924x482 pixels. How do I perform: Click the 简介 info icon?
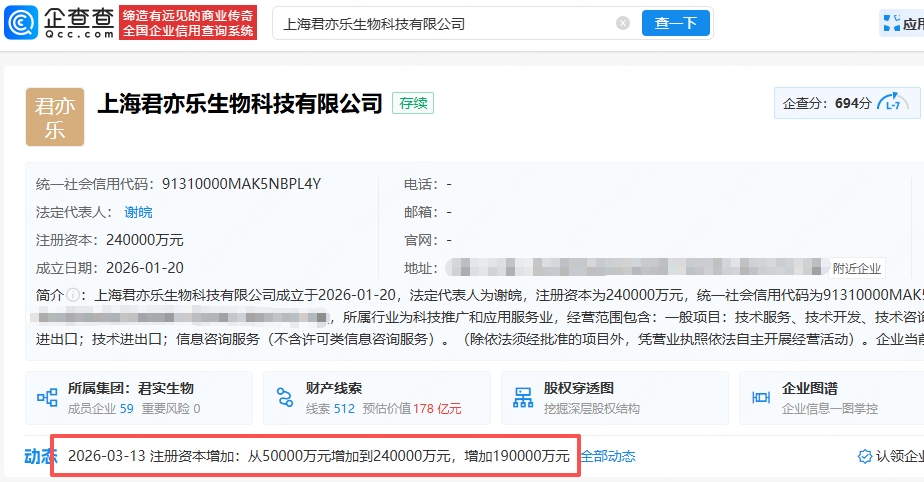73,295
